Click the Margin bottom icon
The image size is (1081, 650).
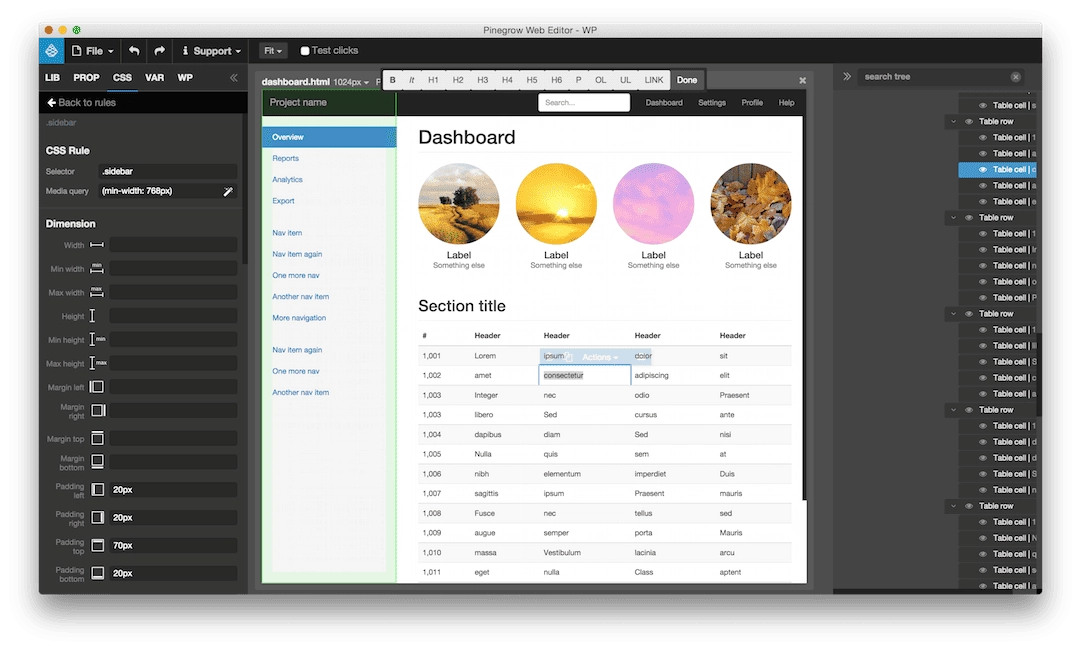[98, 461]
